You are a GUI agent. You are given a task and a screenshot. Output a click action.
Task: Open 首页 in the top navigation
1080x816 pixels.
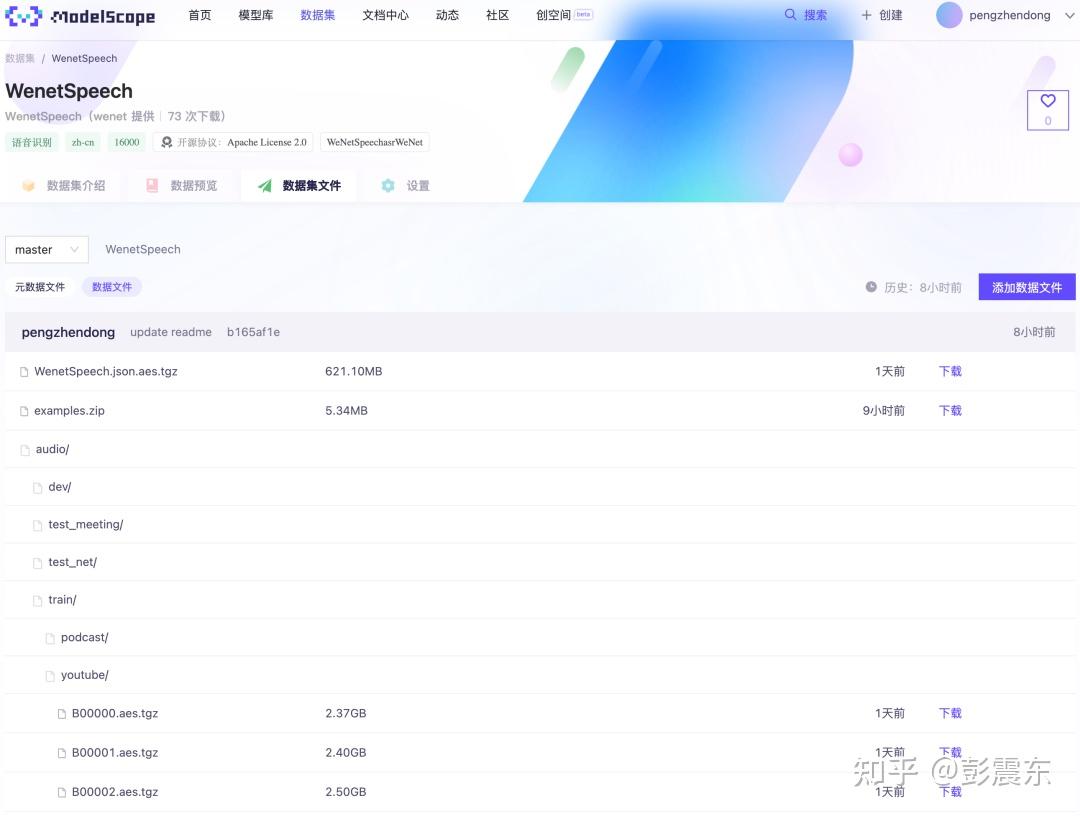200,15
